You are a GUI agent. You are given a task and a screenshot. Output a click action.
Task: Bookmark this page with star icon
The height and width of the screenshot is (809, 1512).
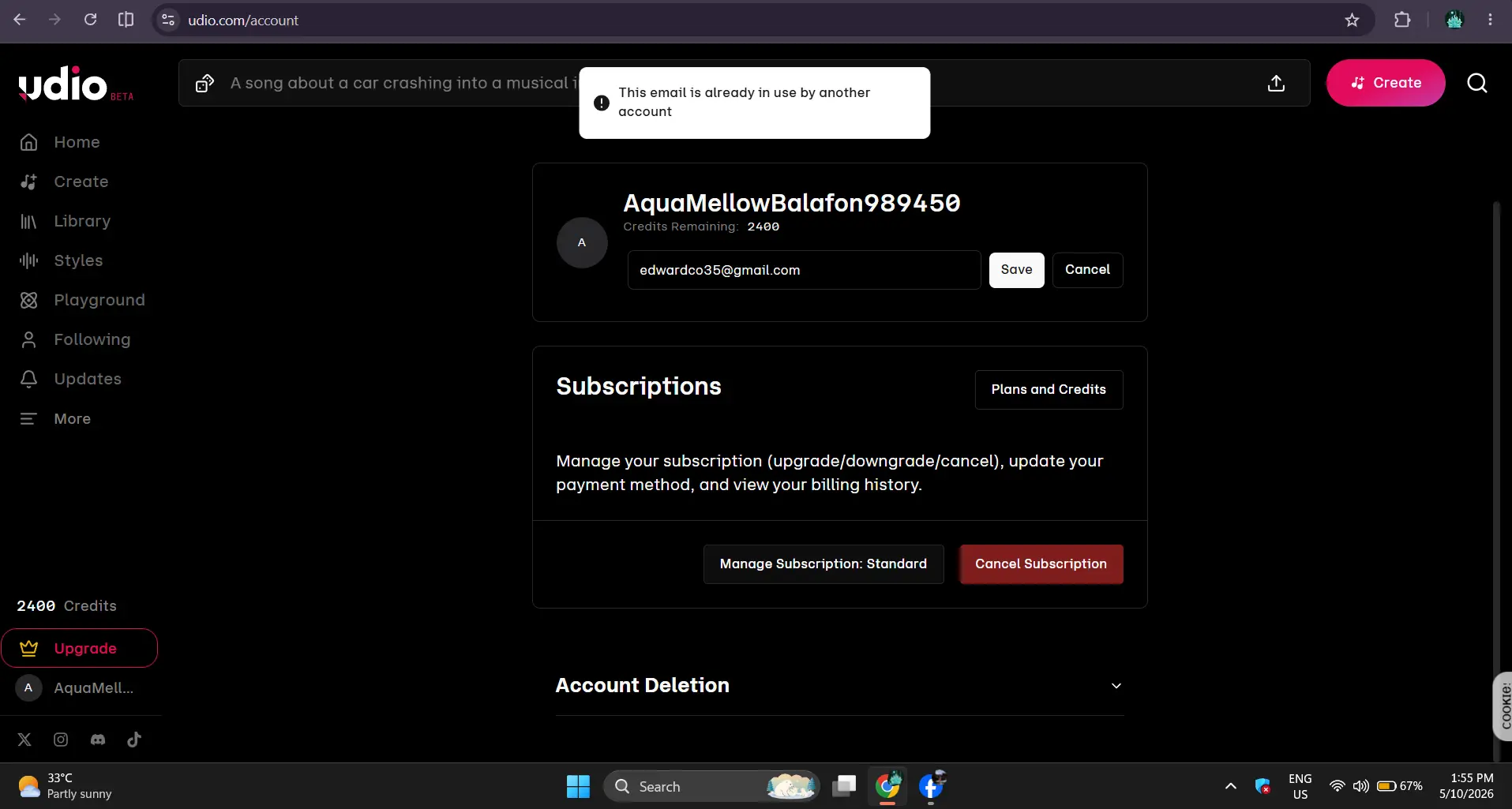(1352, 20)
